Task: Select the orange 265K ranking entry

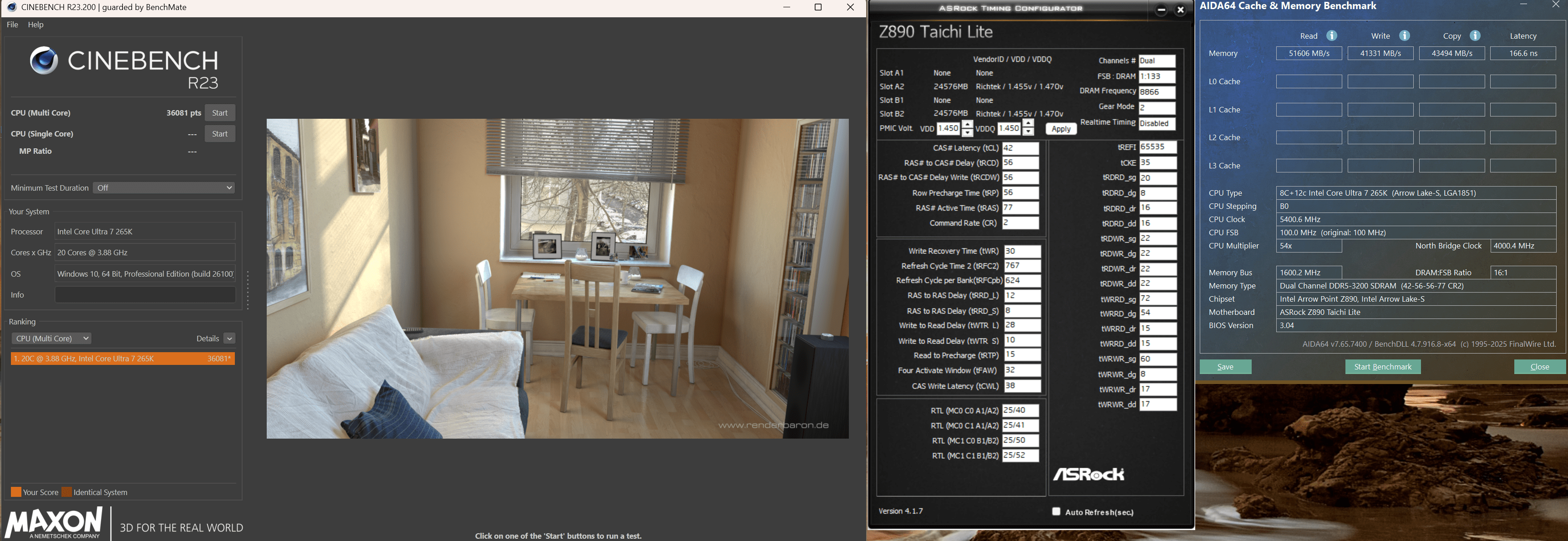Action: tap(122, 359)
